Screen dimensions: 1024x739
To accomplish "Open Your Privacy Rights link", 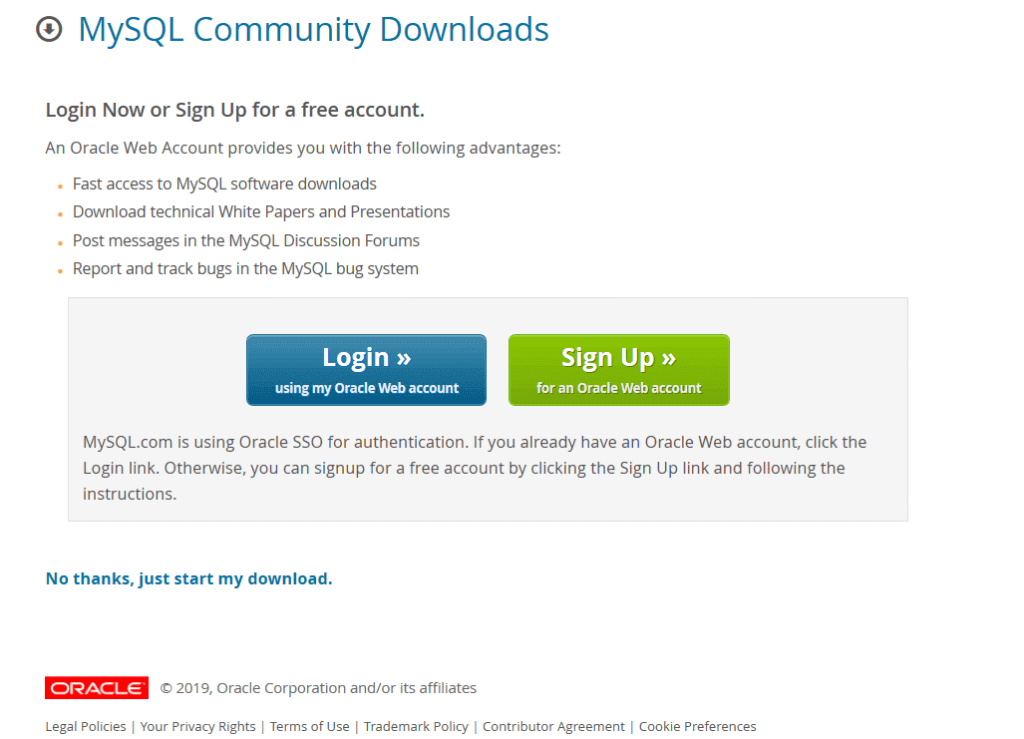I will [198, 727].
